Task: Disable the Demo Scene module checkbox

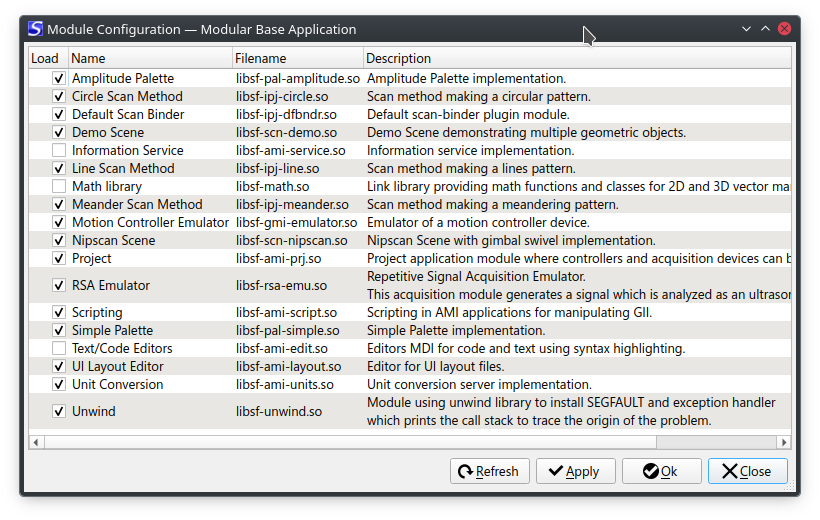Action: [x=59, y=132]
